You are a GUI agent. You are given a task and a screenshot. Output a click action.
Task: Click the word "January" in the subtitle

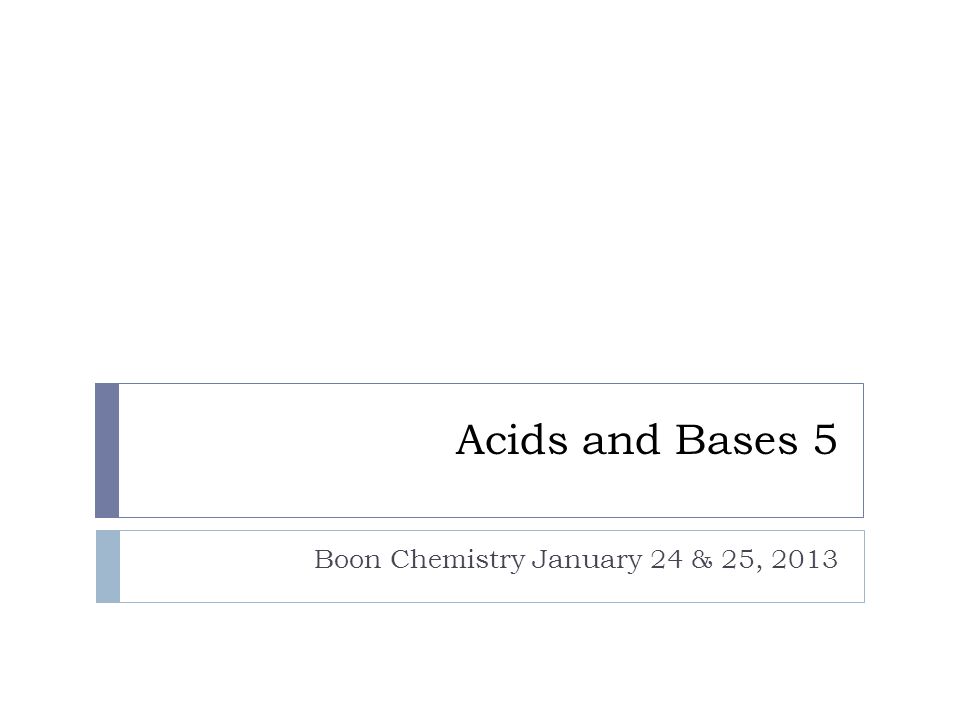[587, 561]
